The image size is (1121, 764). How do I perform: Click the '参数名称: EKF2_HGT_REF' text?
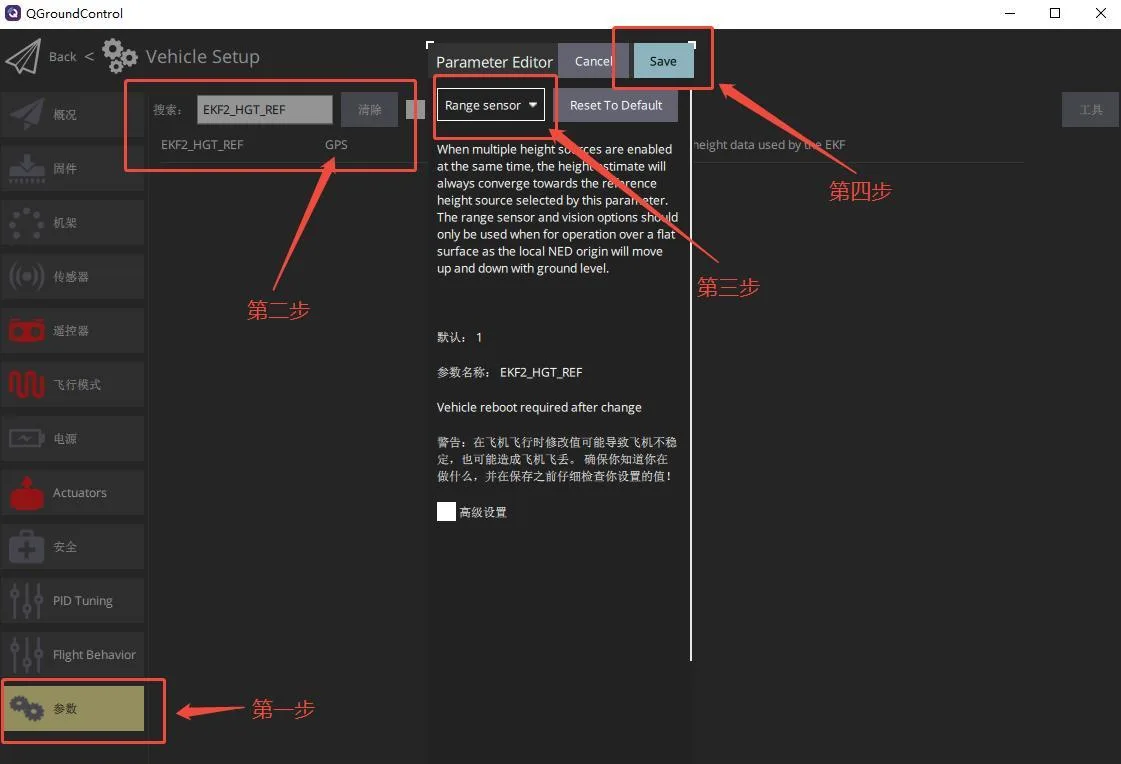click(x=510, y=372)
